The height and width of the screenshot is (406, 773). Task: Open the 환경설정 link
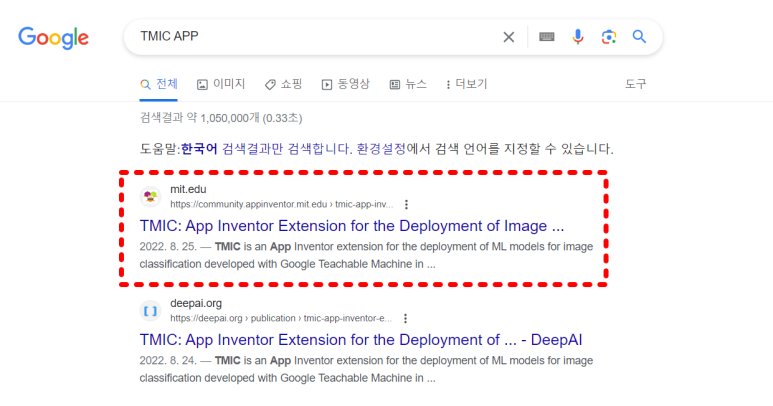tap(381, 149)
